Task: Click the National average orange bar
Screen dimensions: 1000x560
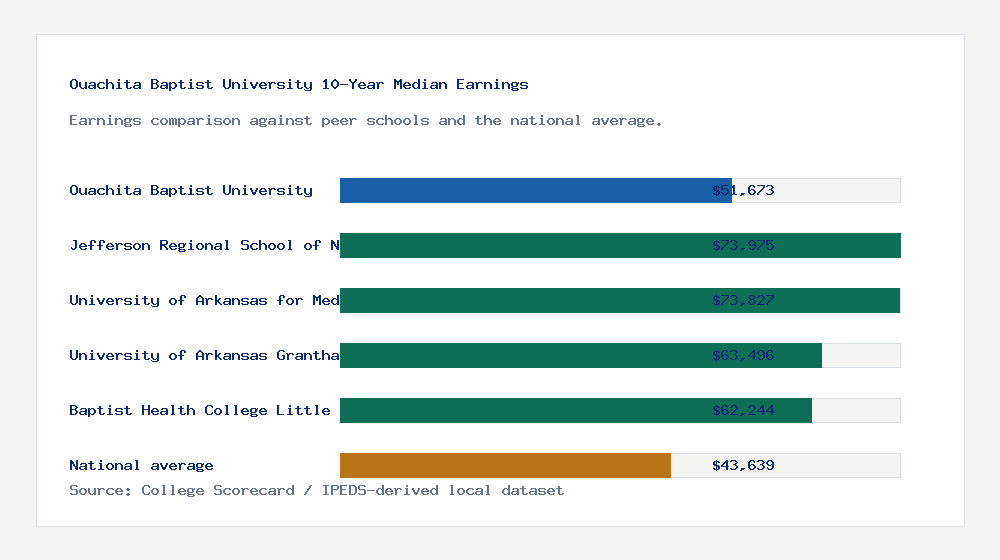Action: 505,466
